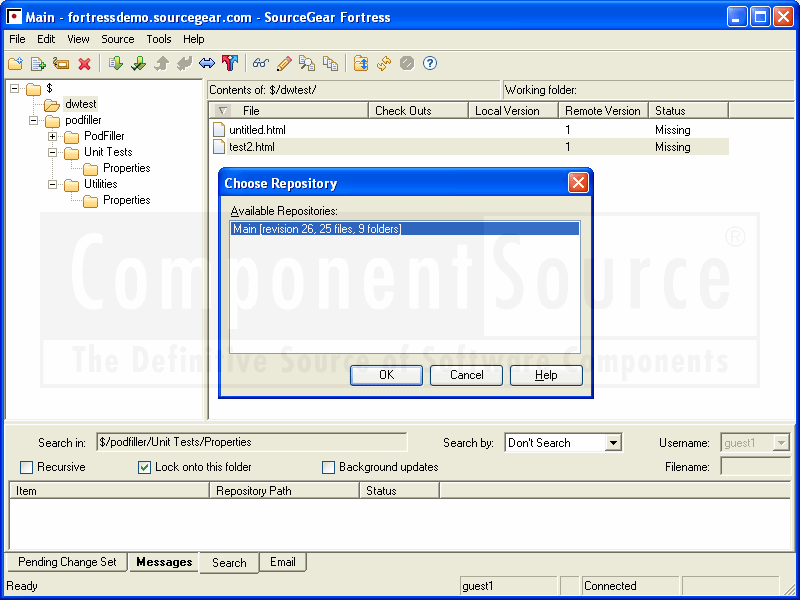This screenshot has width=800, height=600.
Task: Click the Fortress application icon in title bar
Action: (14, 17)
